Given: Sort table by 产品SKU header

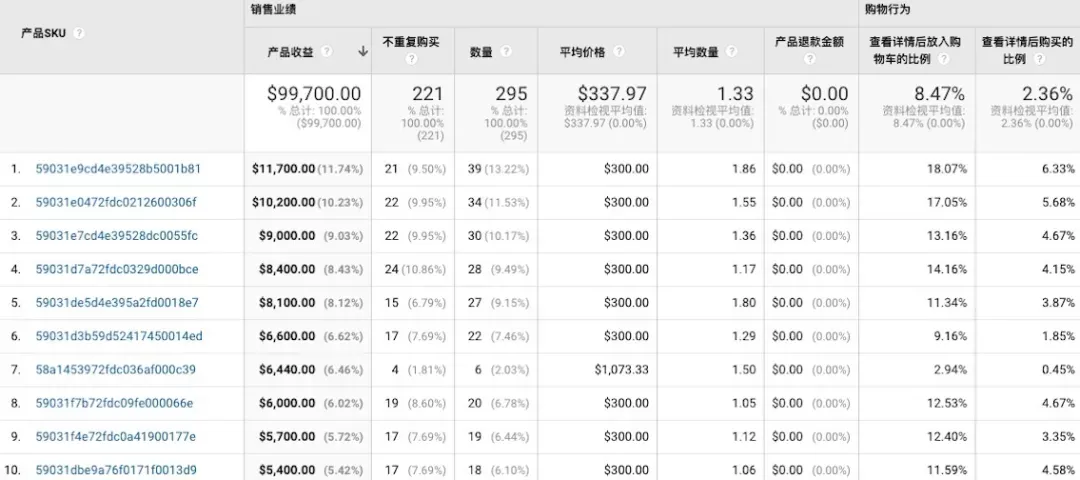Looking at the screenshot, I should pos(43,33).
